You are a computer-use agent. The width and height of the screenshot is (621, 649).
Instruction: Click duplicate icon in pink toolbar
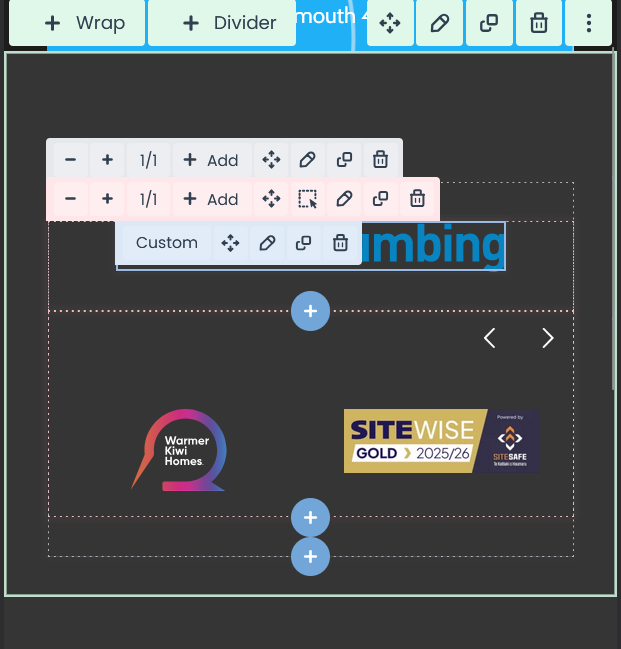[x=380, y=199]
